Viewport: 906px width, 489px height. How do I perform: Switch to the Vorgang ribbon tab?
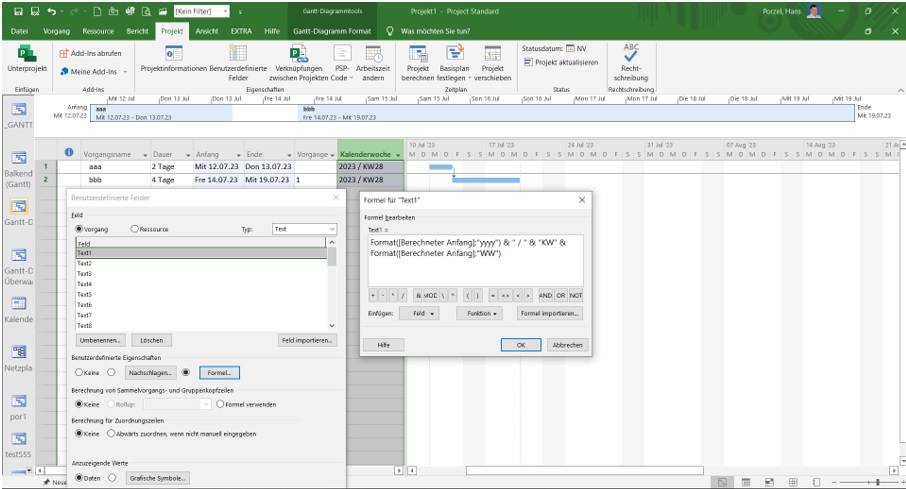(56, 31)
